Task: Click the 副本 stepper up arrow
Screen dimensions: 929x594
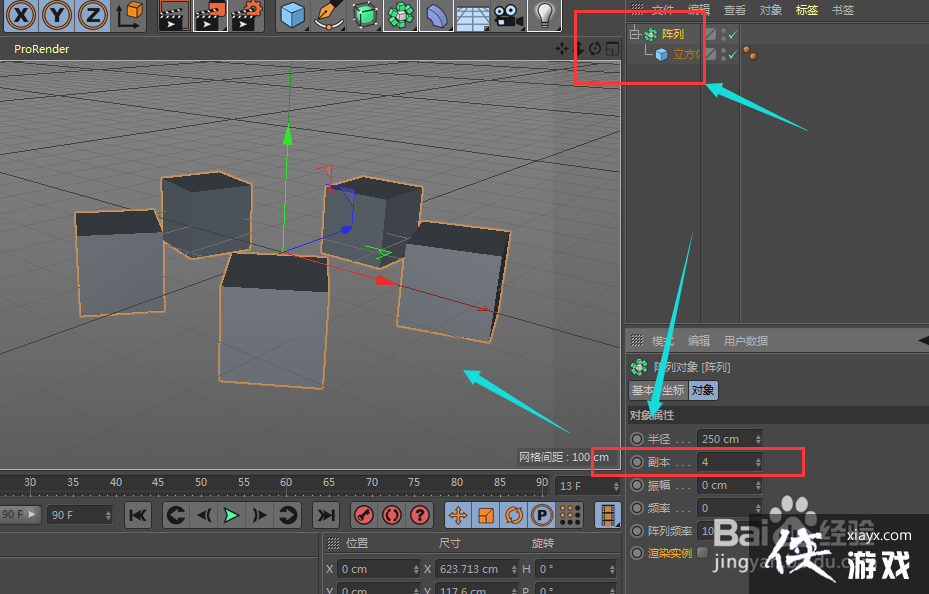Action: (x=758, y=458)
